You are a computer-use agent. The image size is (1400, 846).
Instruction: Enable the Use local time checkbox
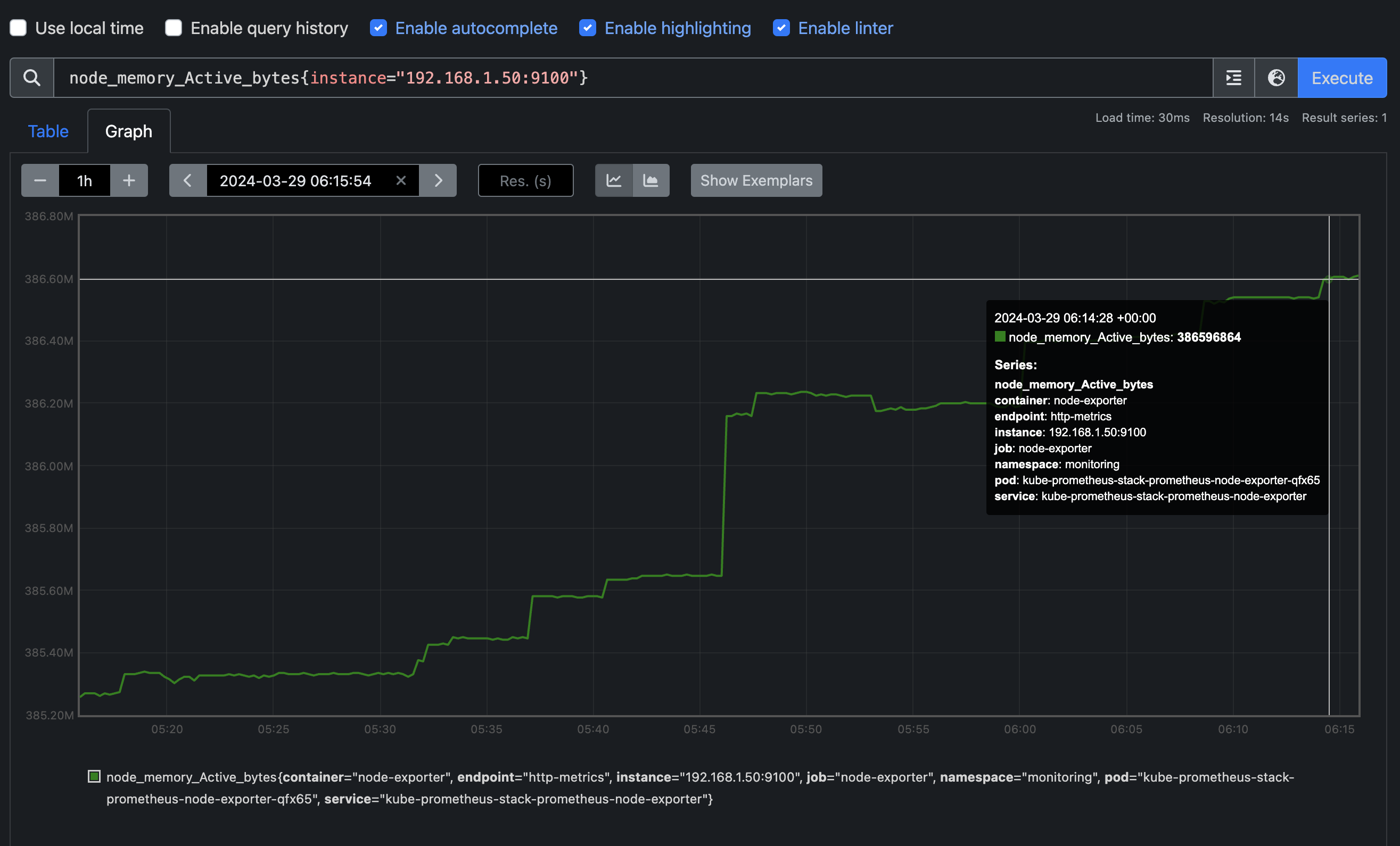pos(18,28)
